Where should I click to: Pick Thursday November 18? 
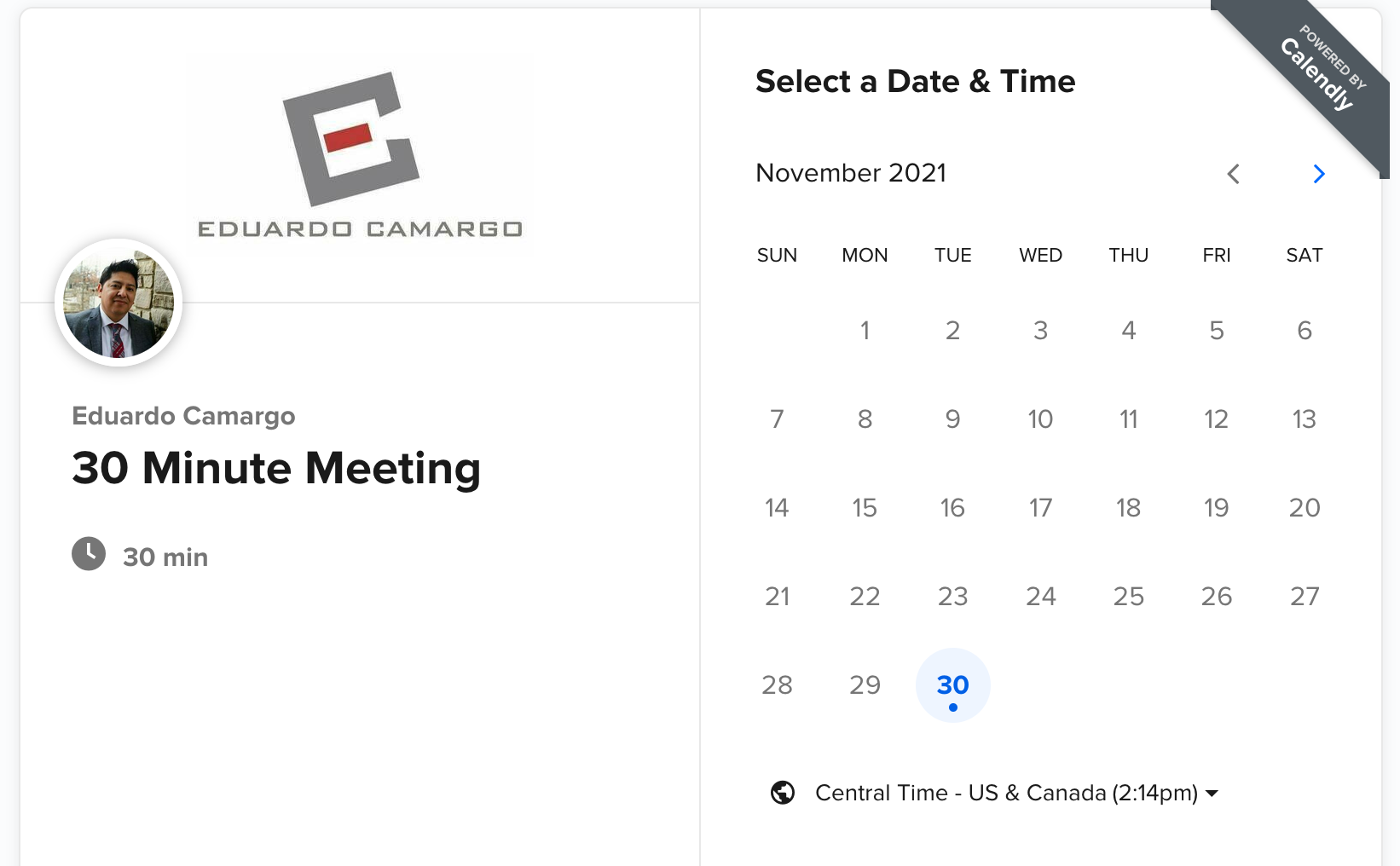(1128, 508)
